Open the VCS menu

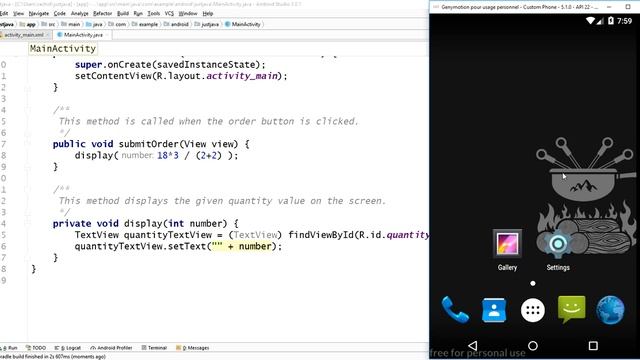click(169, 13)
